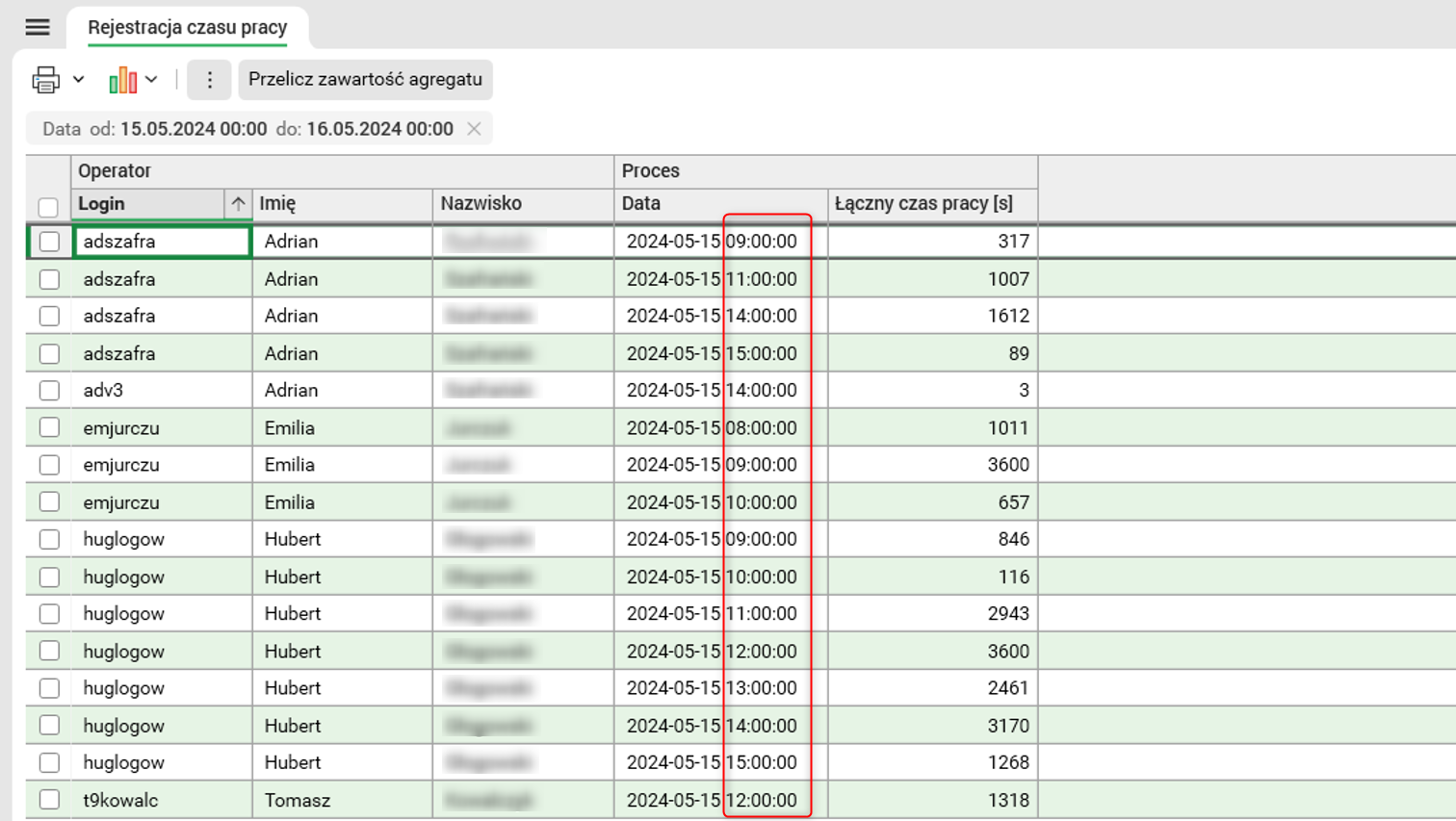The width and height of the screenshot is (1456, 821).
Task: Click the Data column header
Action: [x=720, y=204]
